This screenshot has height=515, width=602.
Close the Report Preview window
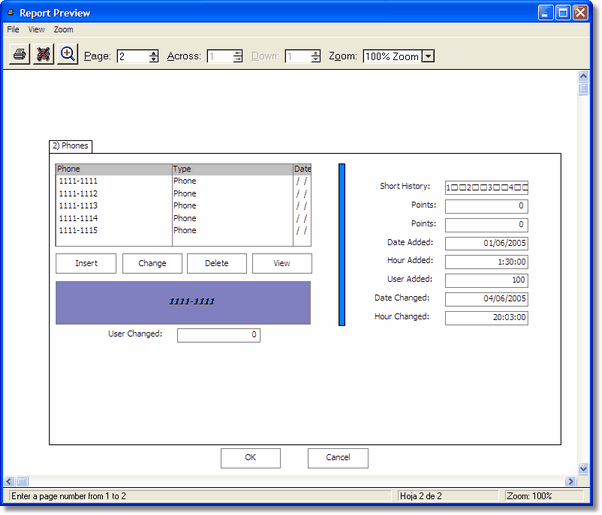[x=580, y=13]
